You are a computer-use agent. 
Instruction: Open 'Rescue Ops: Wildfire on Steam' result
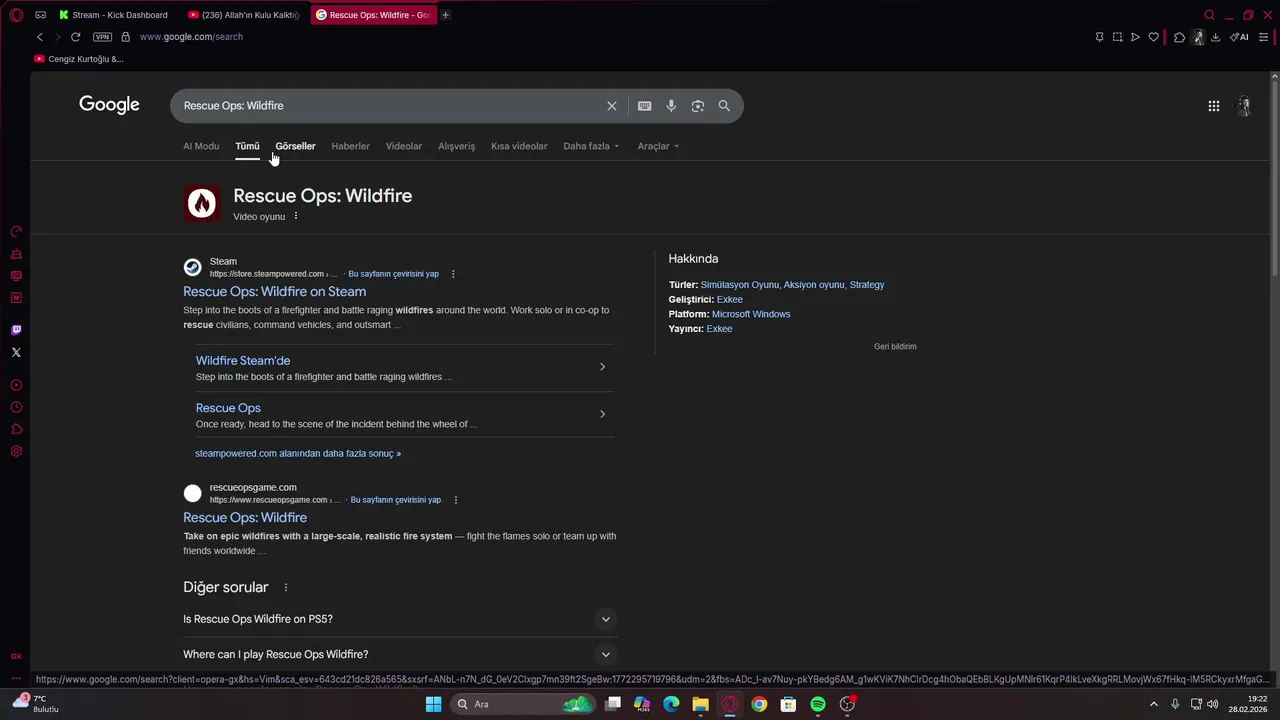(x=274, y=292)
